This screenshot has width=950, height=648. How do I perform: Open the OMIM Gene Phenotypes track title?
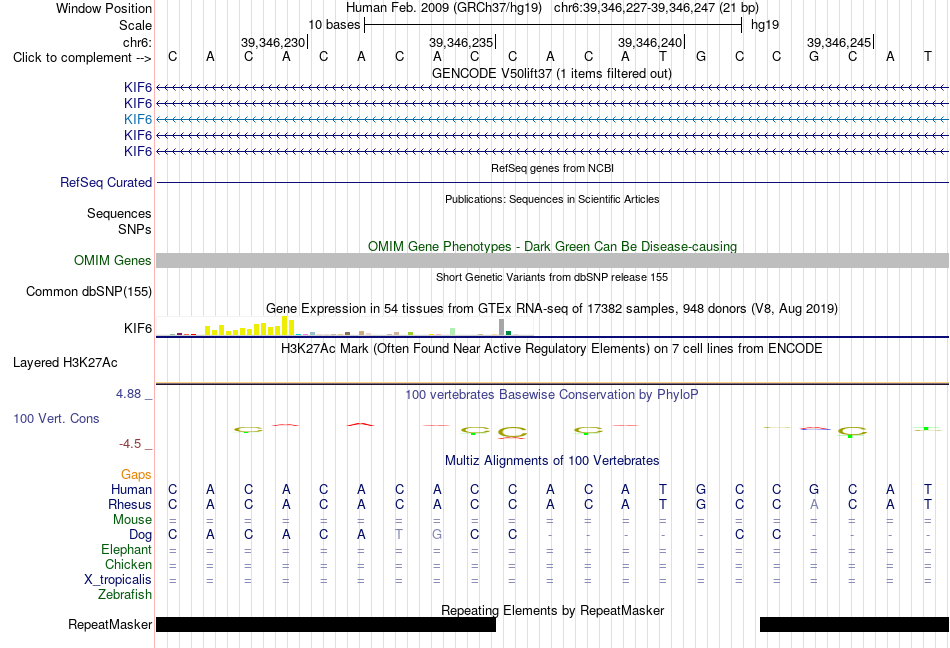tap(552, 246)
